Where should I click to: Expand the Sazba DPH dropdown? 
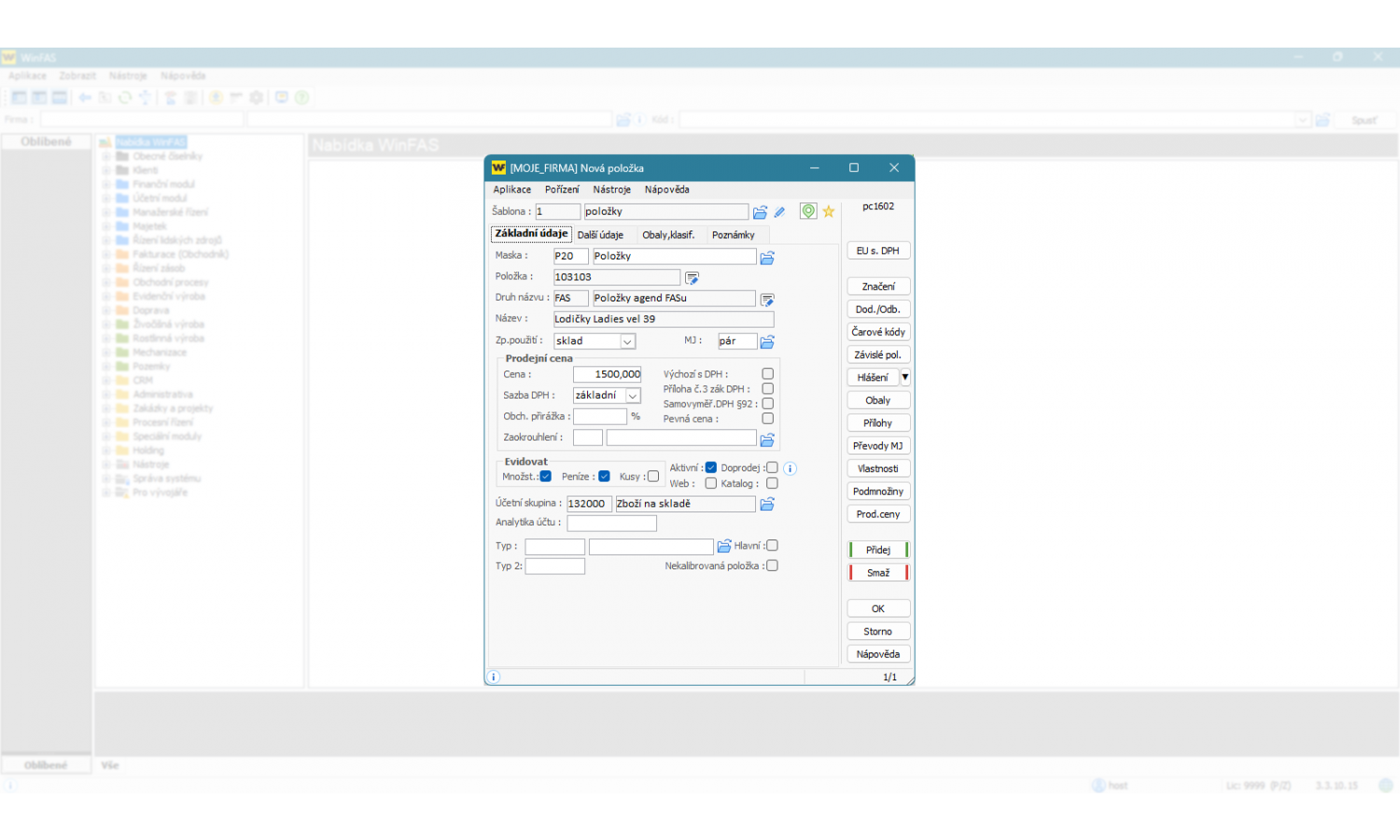point(633,396)
